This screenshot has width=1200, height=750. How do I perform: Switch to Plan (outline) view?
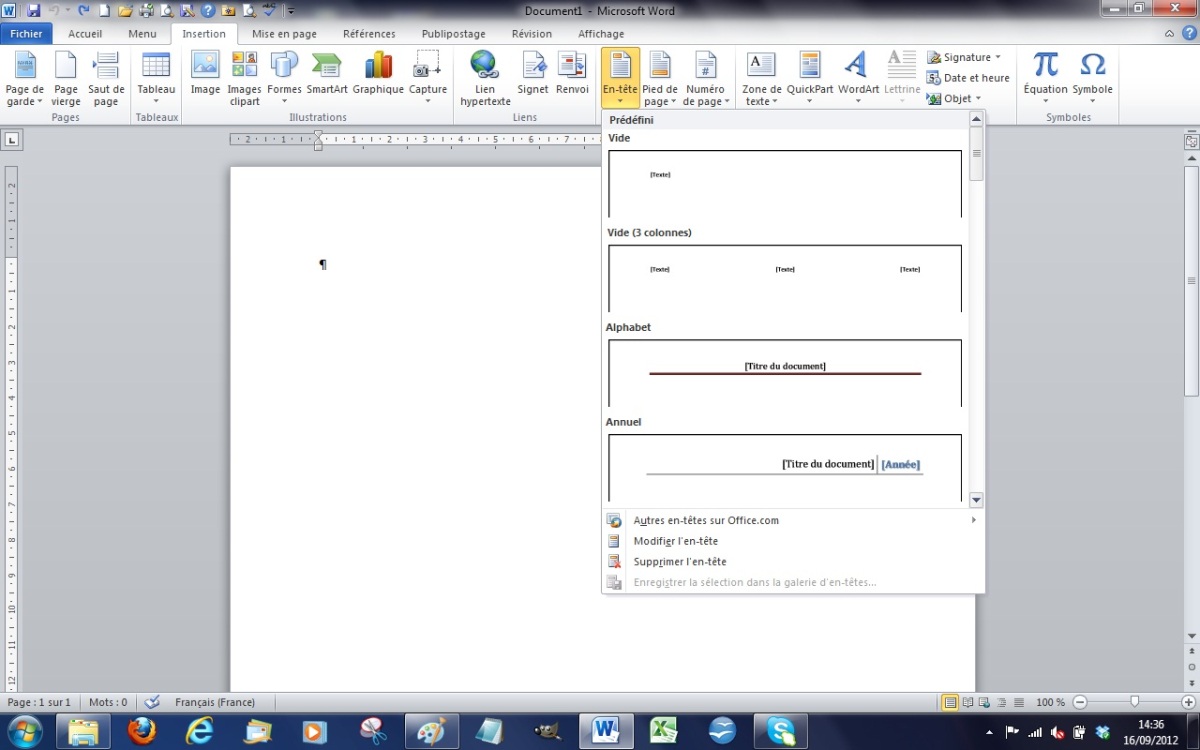1001,702
